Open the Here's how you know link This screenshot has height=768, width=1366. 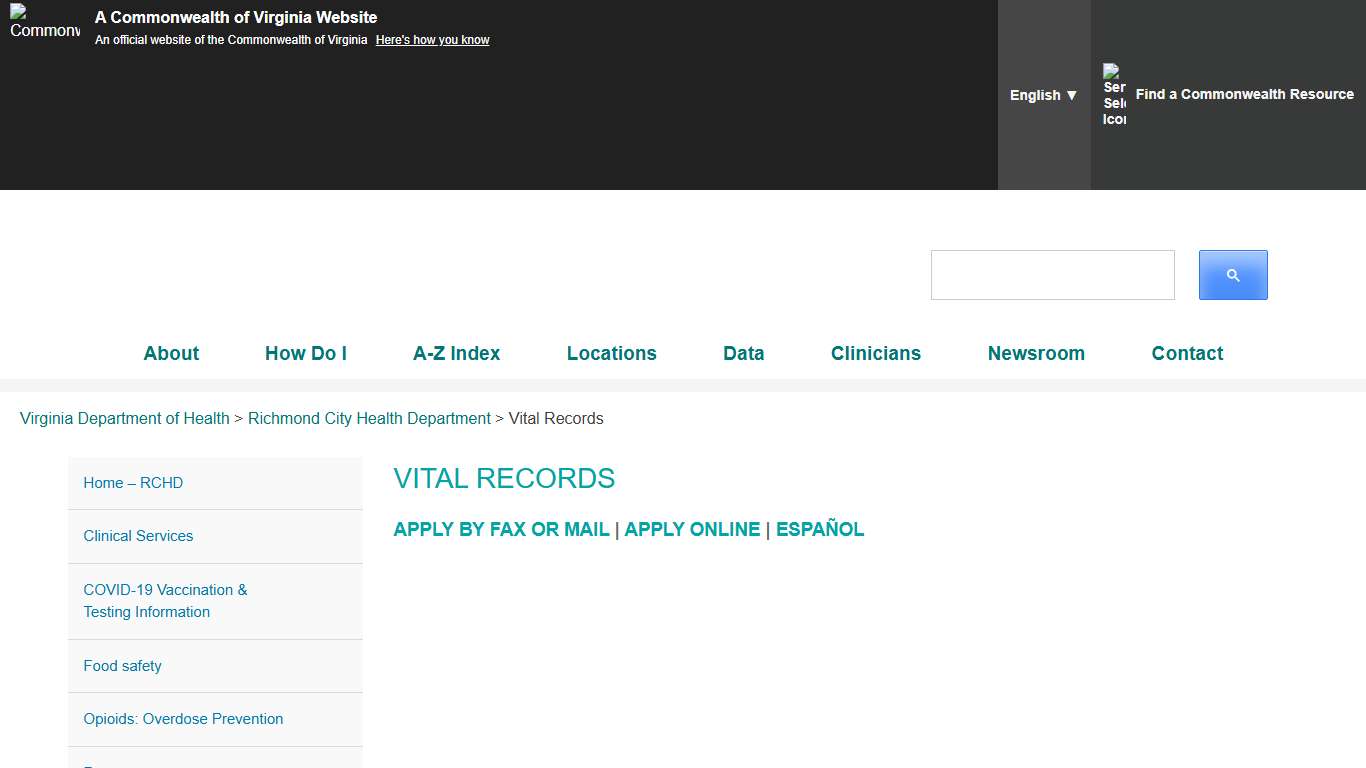coord(432,39)
